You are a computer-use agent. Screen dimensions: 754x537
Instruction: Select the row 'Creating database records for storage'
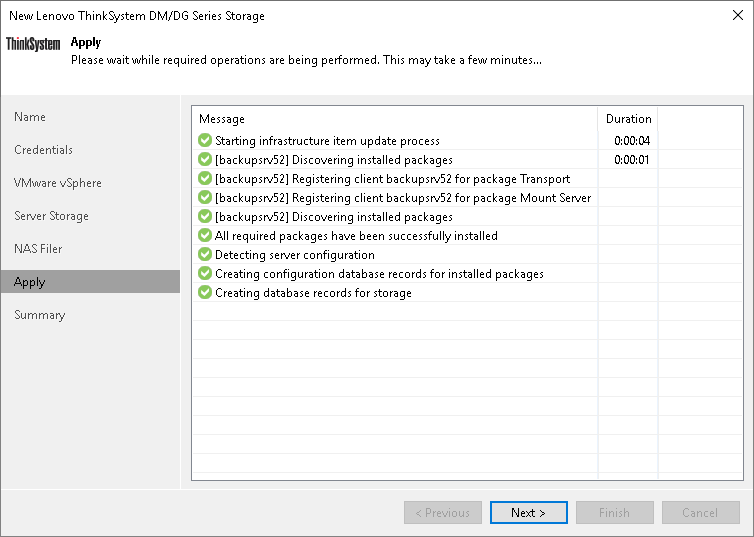click(467, 292)
